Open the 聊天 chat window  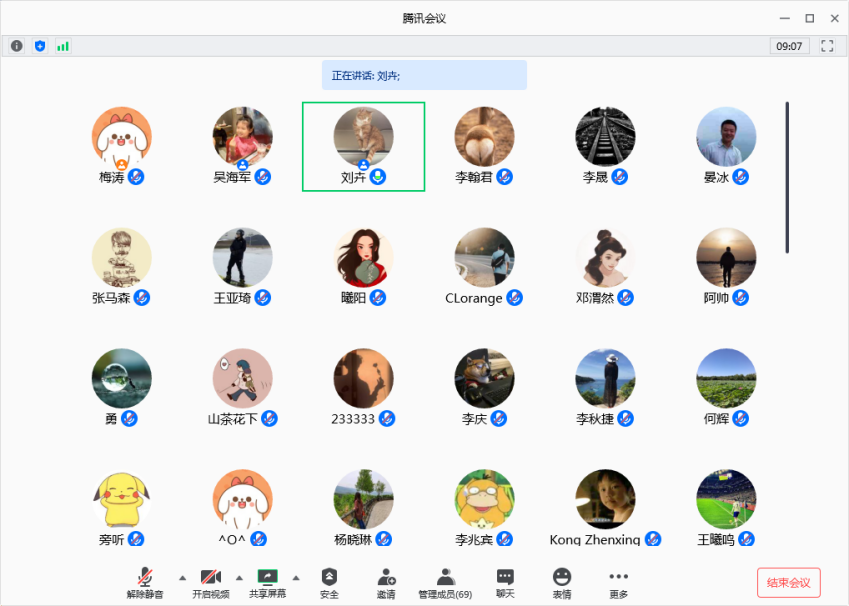(505, 582)
